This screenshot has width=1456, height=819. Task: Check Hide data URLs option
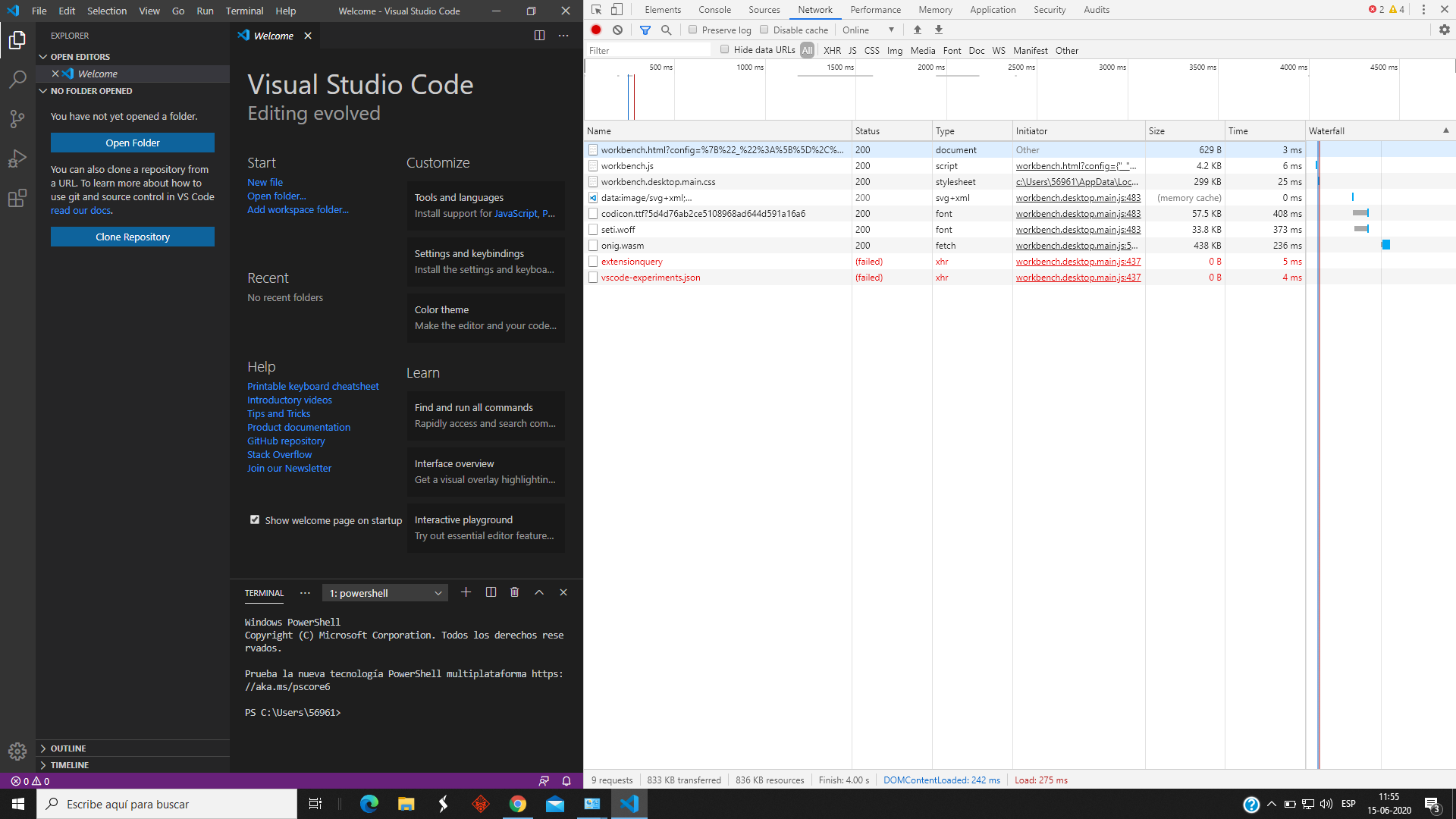[724, 49]
